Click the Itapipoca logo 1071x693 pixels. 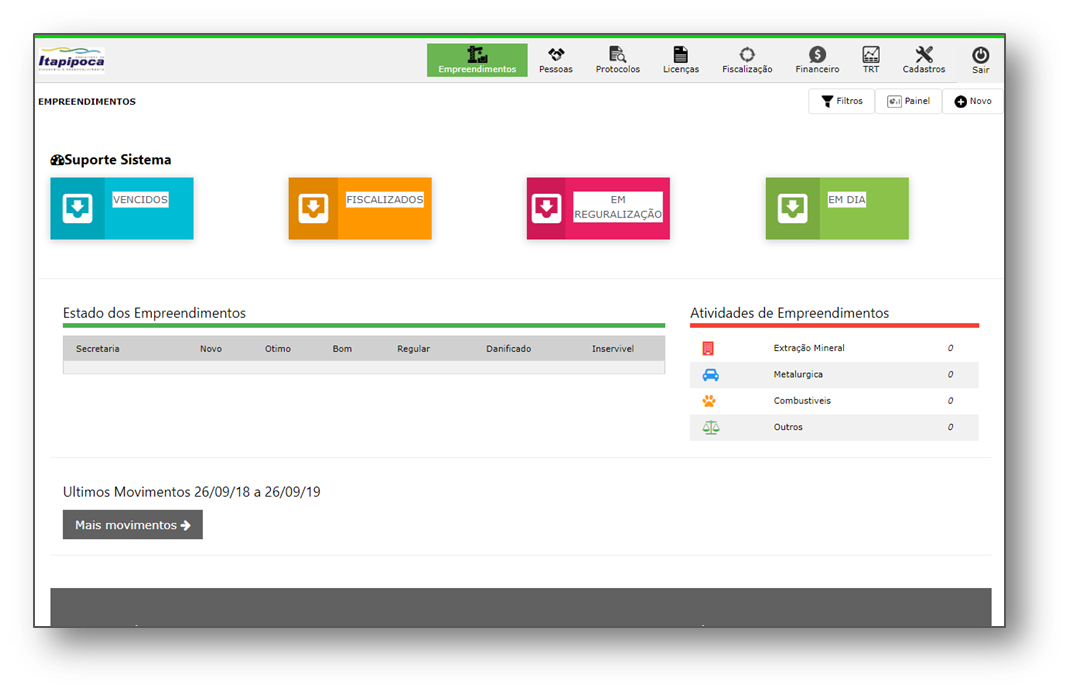71,60
